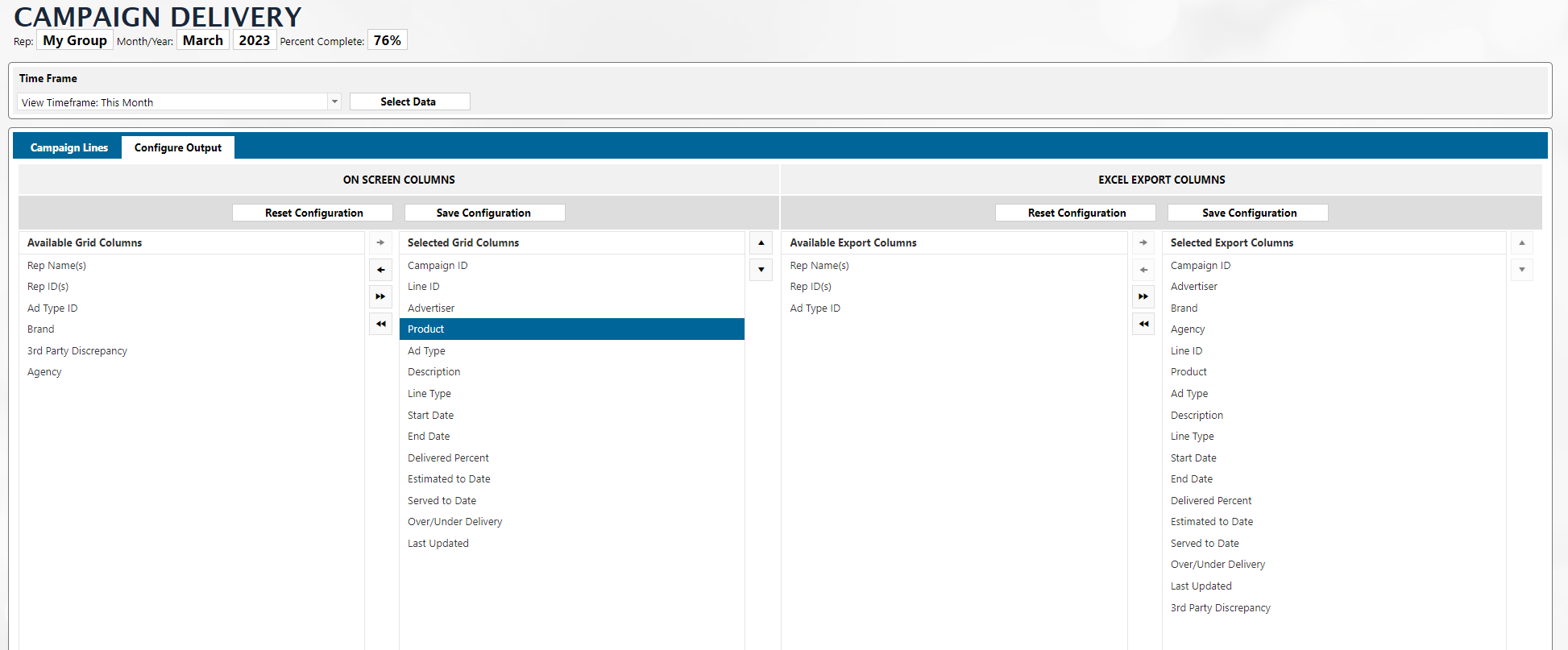The image size is (1568, 650).
Task: Select Delivered Percent in Selected Grid Columns
Action: (x=448, y=458)
